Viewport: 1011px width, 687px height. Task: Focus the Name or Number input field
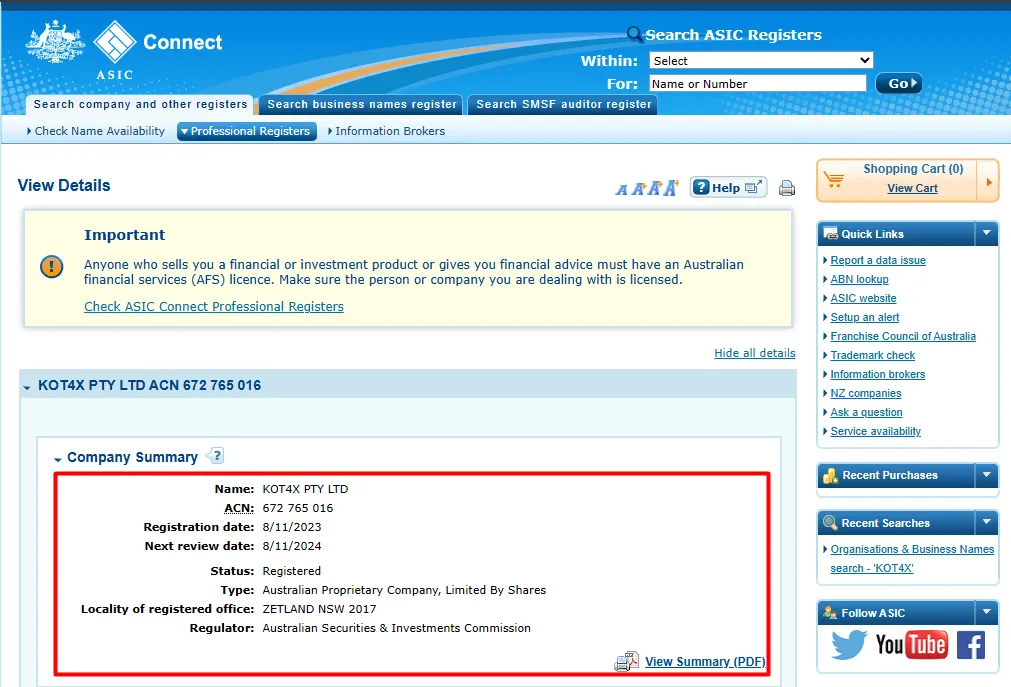(758, 83)
